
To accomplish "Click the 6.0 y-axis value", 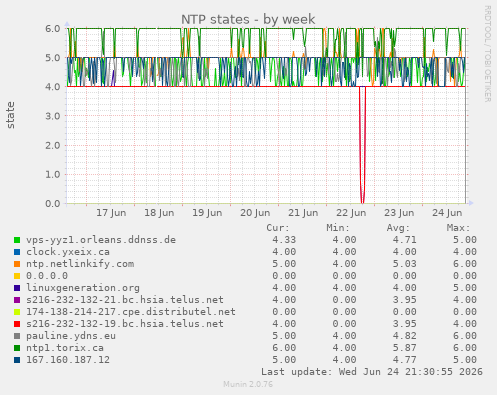I will (53, 28).
